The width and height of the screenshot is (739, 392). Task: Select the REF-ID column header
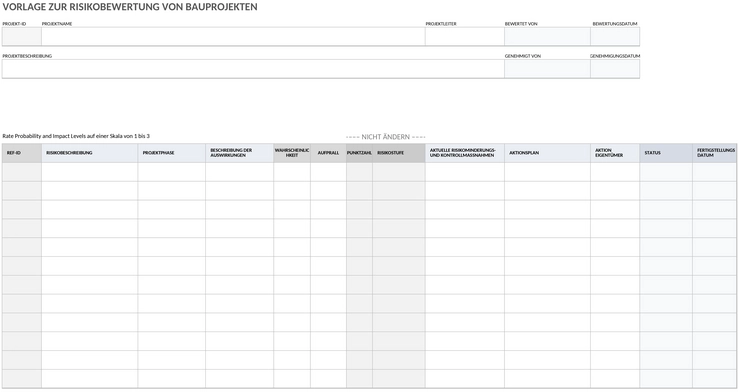(x=22, y=153)
